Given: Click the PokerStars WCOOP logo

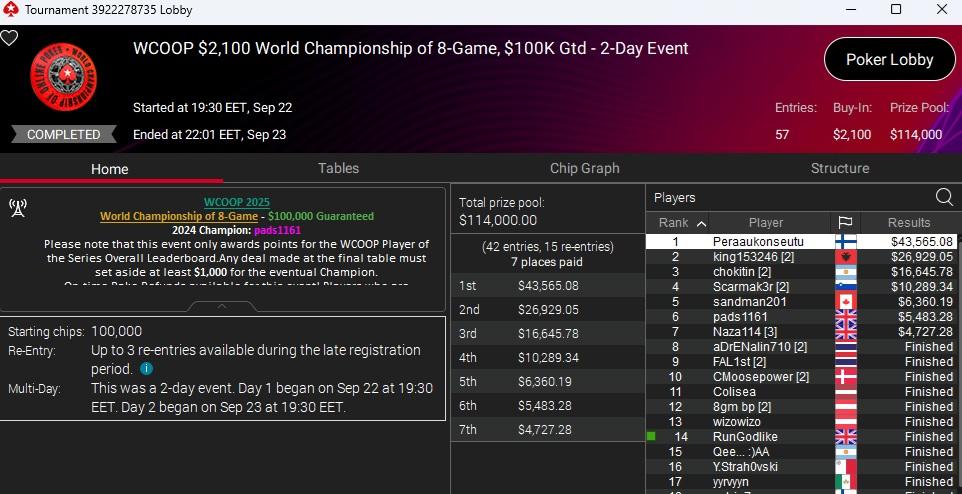Looking at the screenshot, I should 64,81.
